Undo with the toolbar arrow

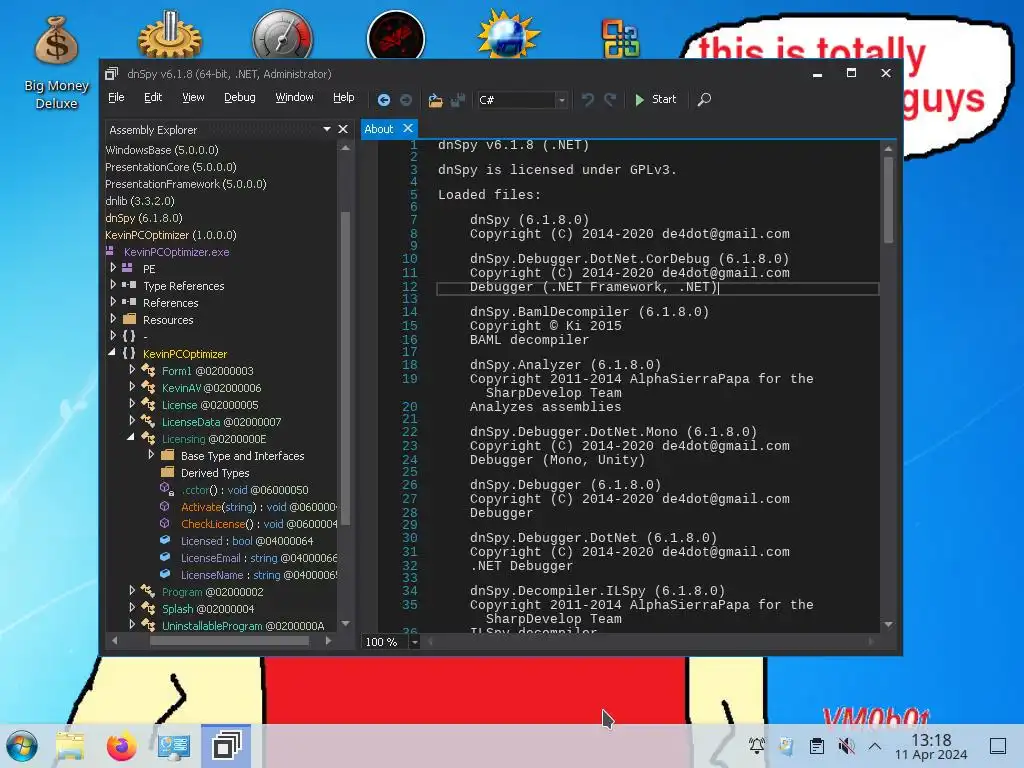tap(588, 100)
